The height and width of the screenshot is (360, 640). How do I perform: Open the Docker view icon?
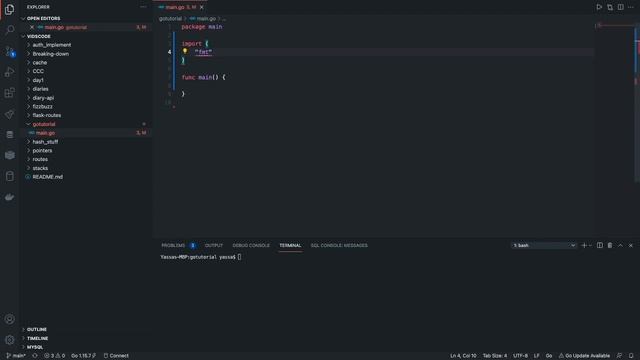click(x=9, y=197)
